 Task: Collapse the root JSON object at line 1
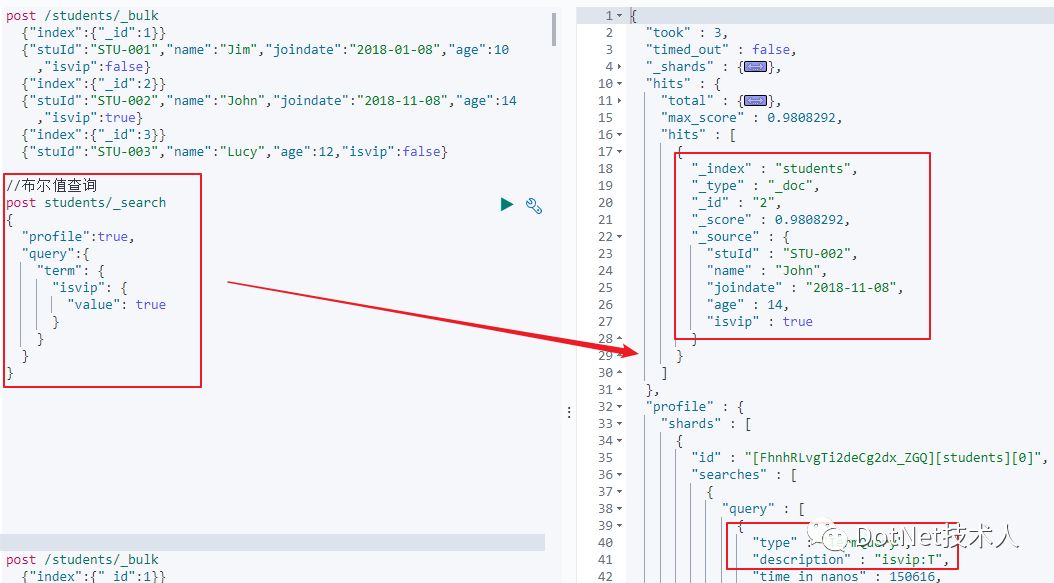(x=620, y=16)
